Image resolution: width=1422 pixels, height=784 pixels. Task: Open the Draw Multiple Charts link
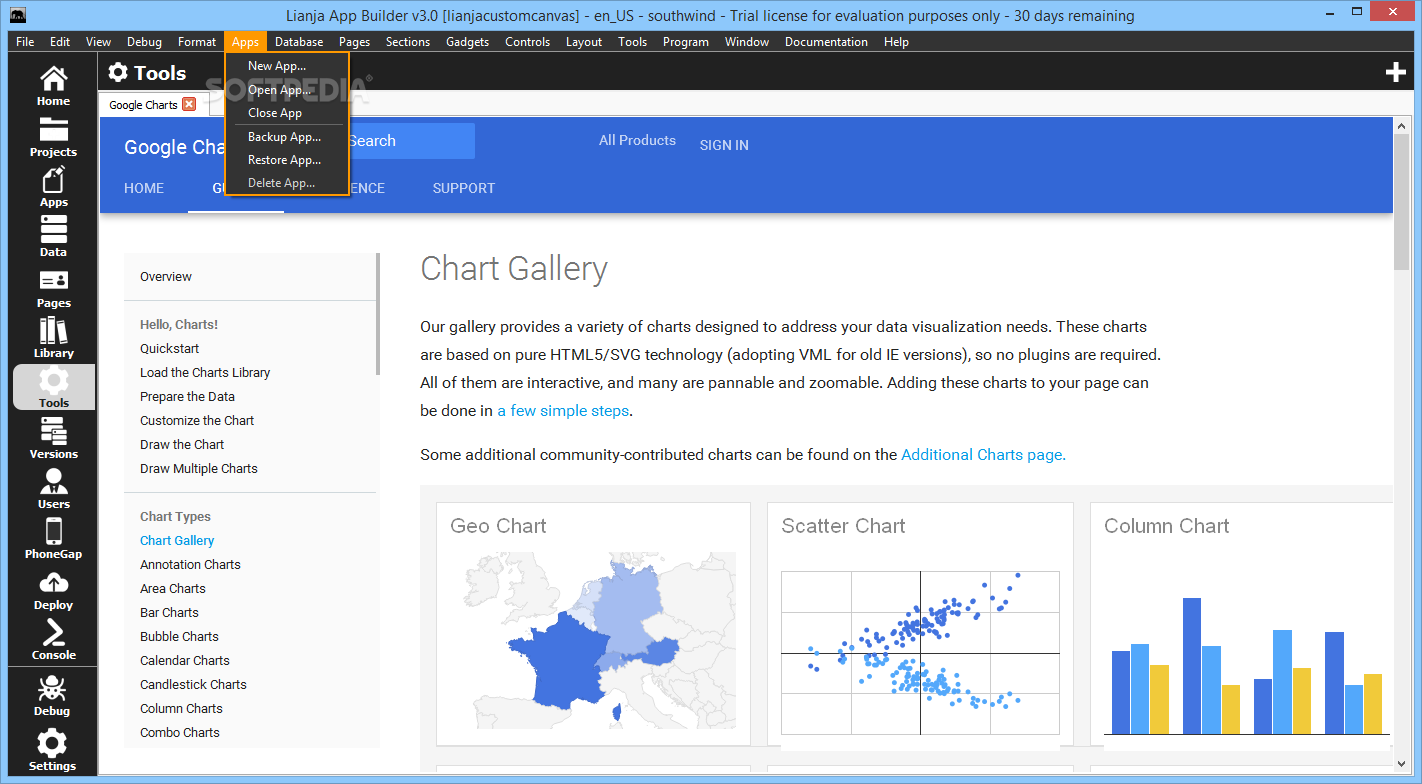tap(199, 469)
